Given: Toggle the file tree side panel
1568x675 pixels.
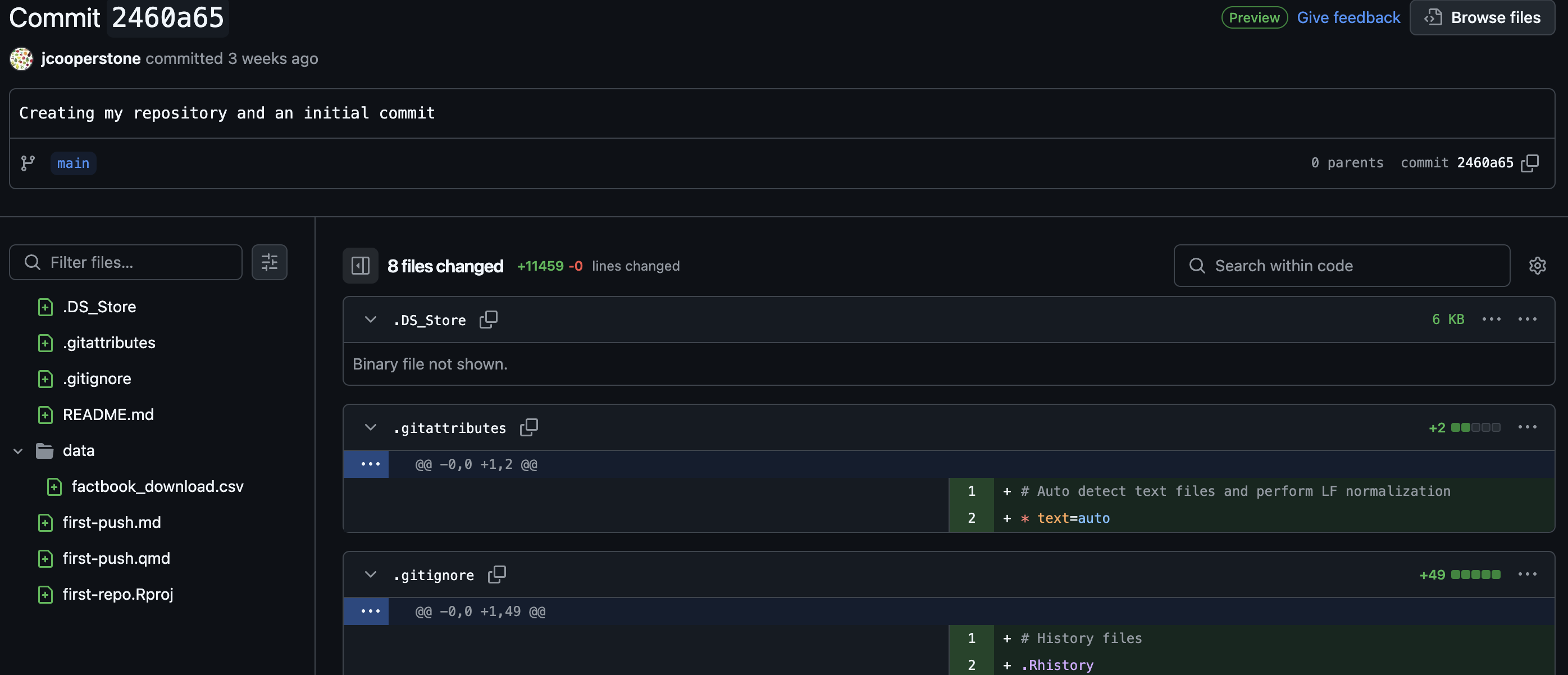Looking at the screenshot, I should click(361, 266).
